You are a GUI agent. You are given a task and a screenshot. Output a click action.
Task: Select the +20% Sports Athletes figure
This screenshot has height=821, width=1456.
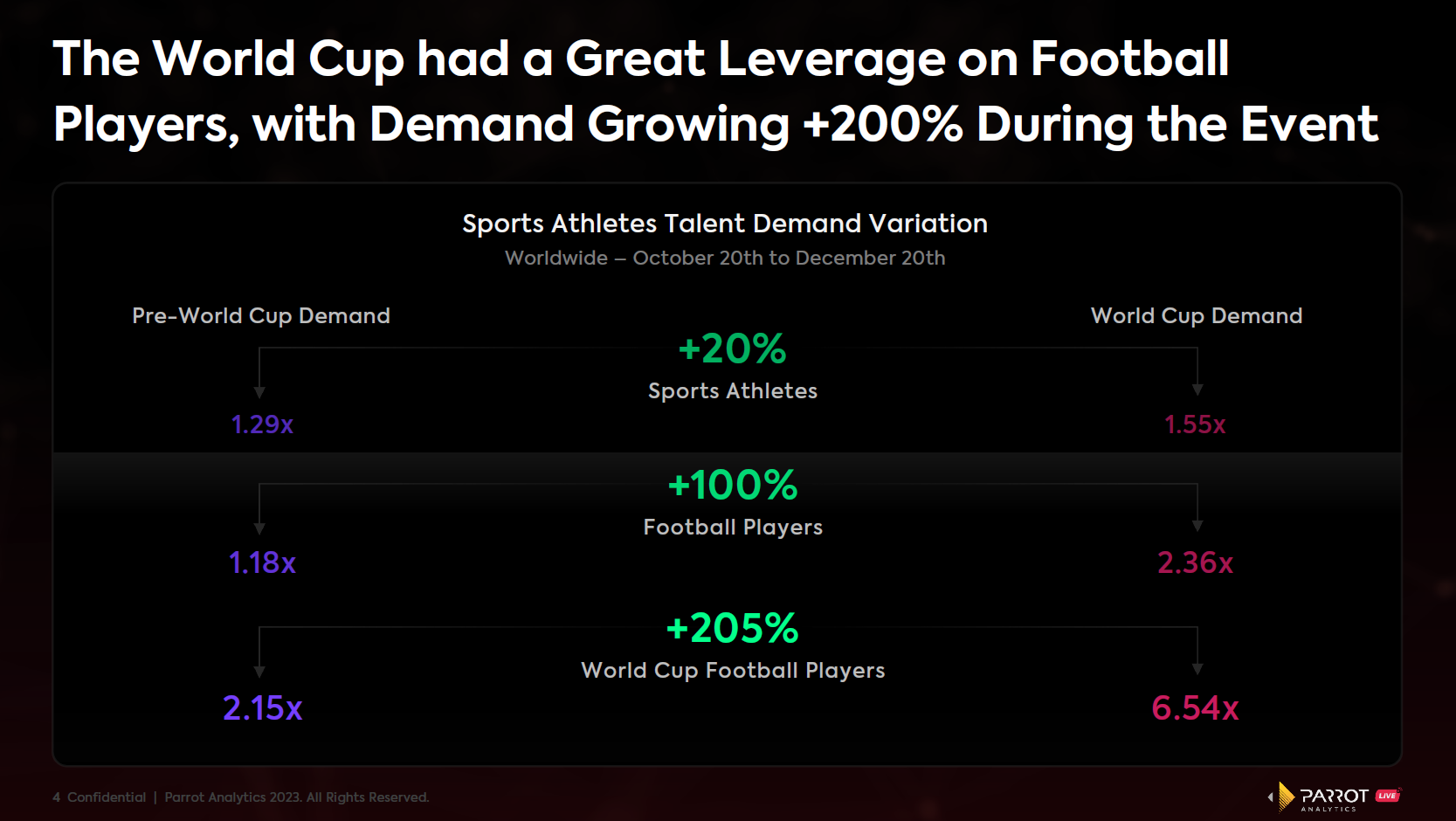(732, 349)
